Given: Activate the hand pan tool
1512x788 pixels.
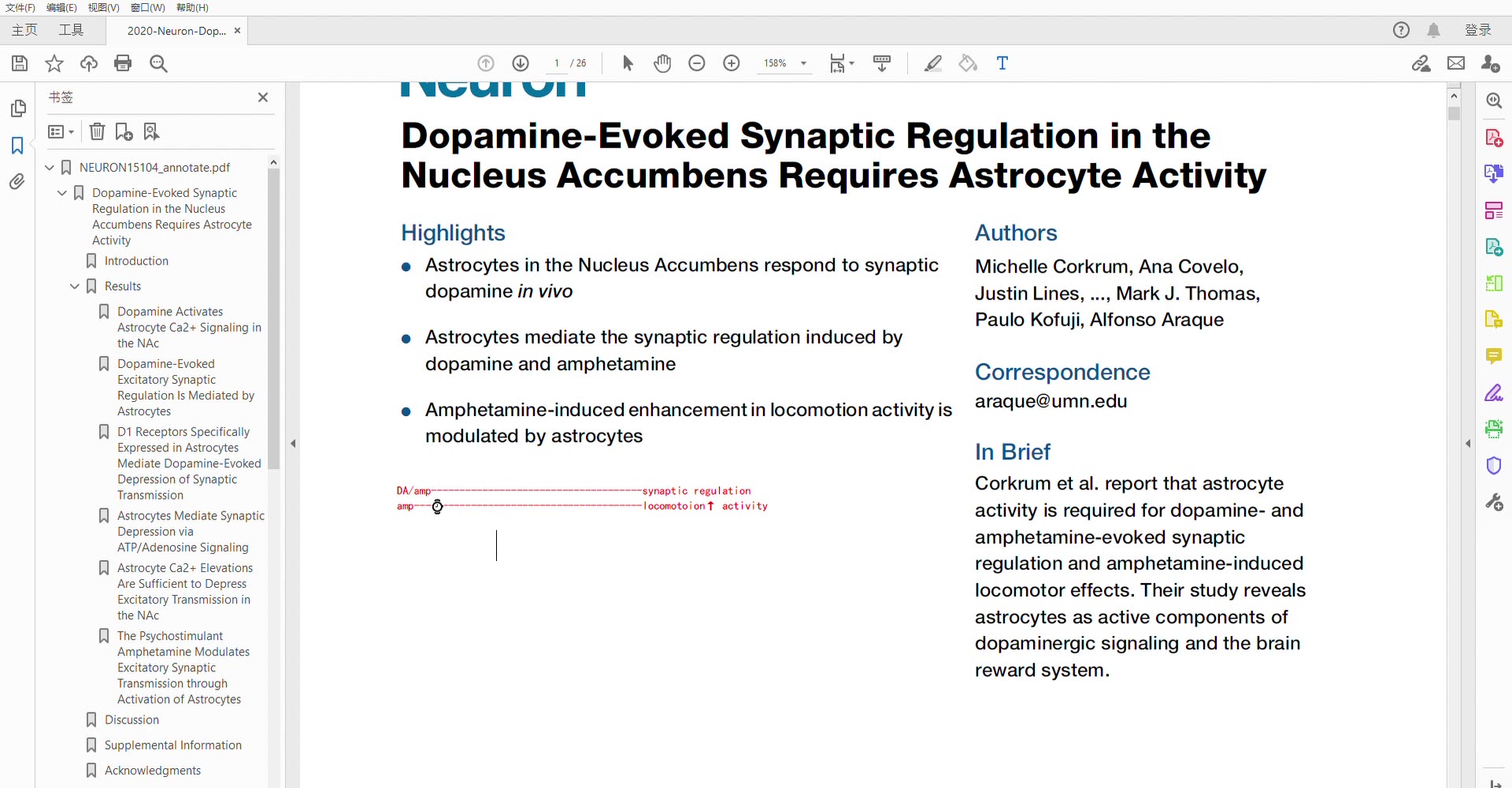Looking at the screenshot, I should click(x=662, y=63).
